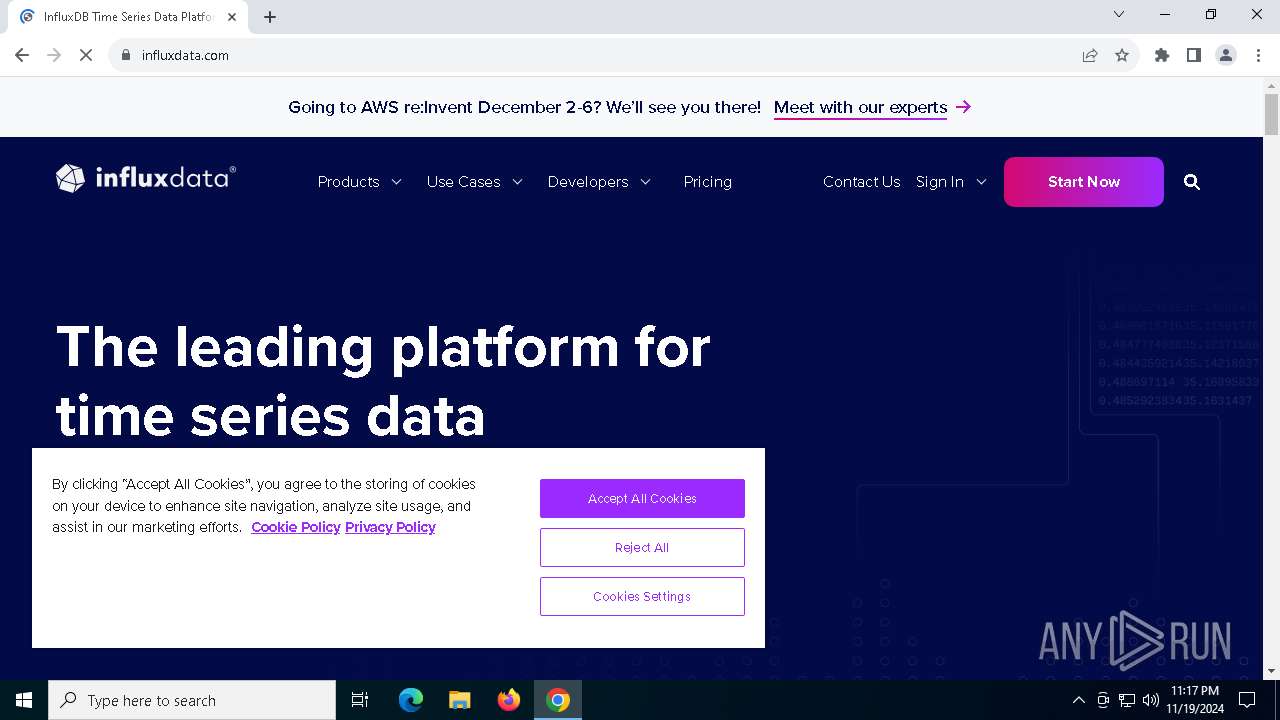Open the notification center icon
This screenshot has width=1280, height=720.
click(x=1247, y=700)
